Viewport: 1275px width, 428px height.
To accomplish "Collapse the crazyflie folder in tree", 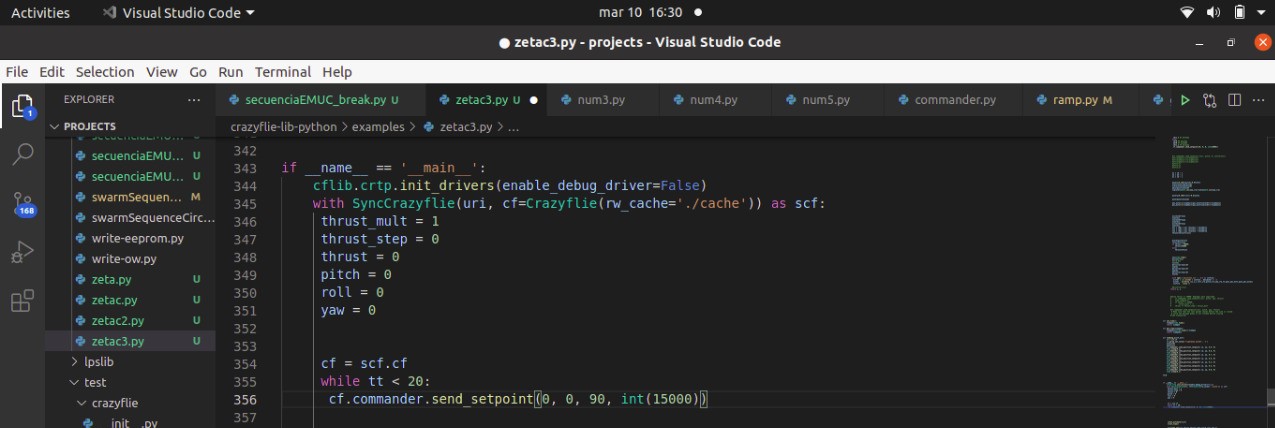I will (x=115, y=403).
